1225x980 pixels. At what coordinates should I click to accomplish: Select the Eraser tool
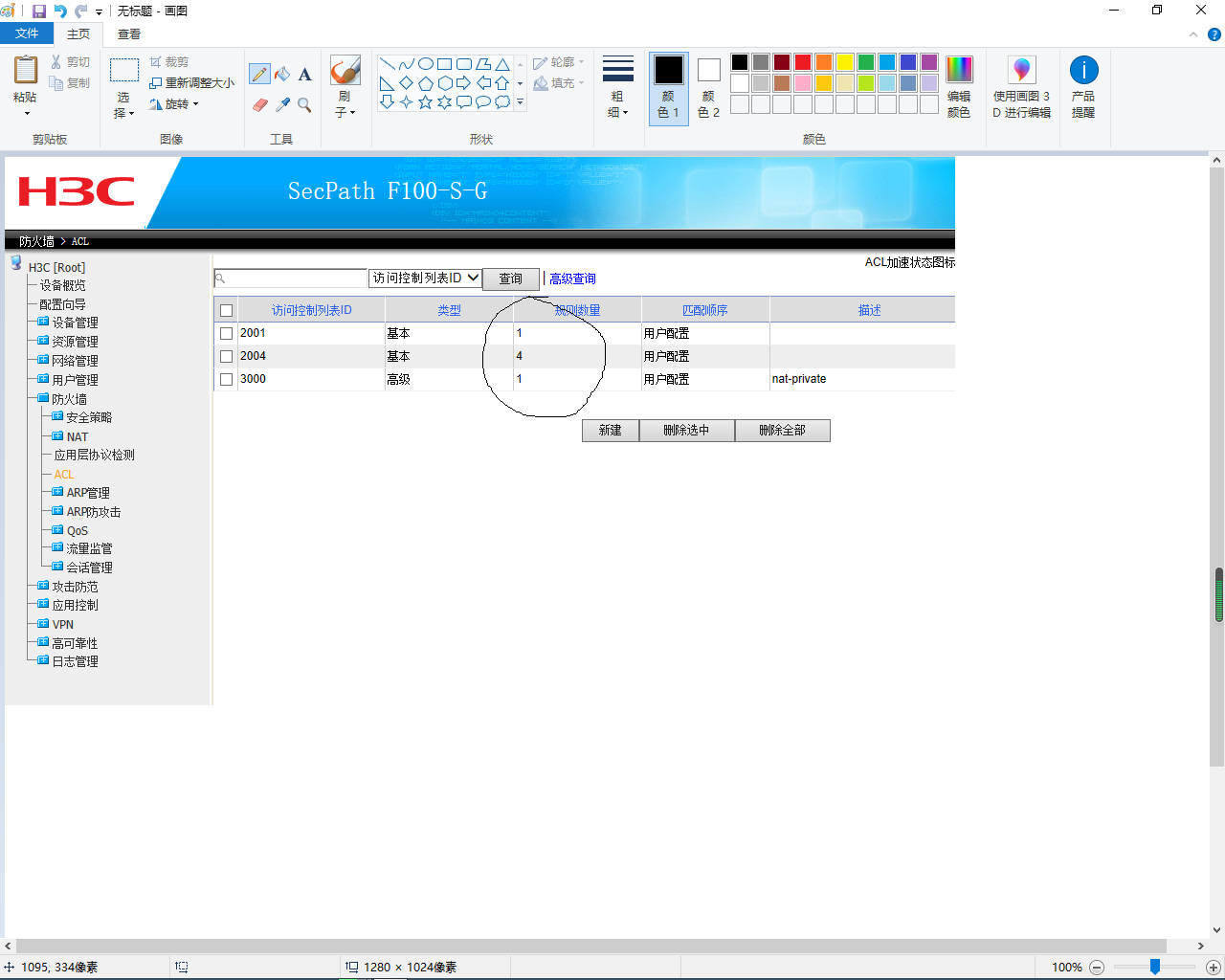[259, 104]
